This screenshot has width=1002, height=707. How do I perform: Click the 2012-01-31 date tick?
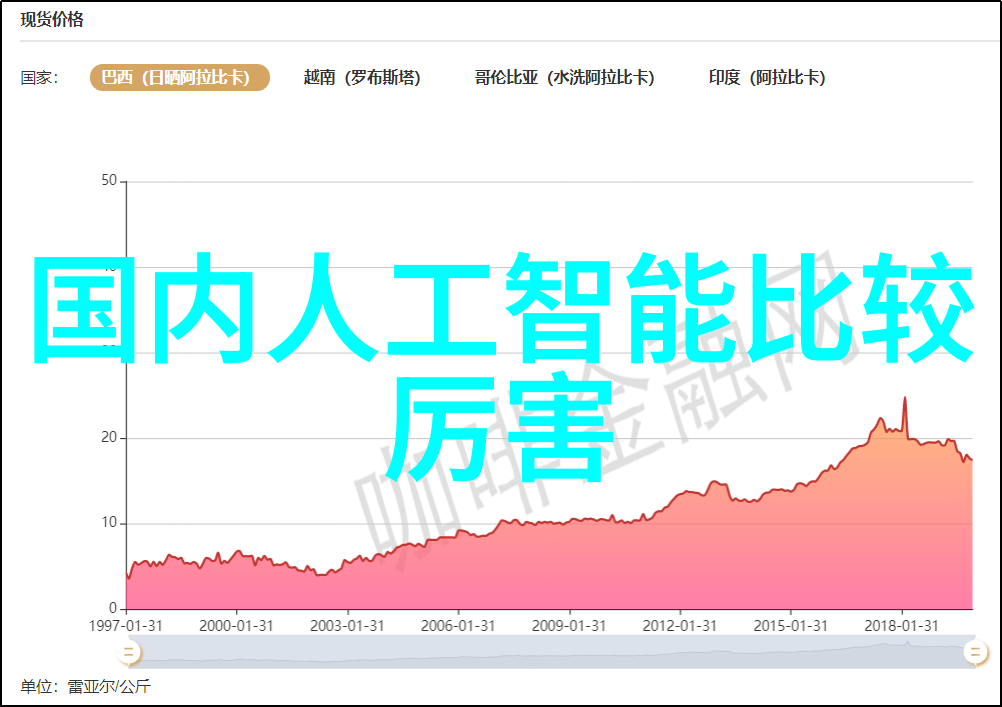681,625
